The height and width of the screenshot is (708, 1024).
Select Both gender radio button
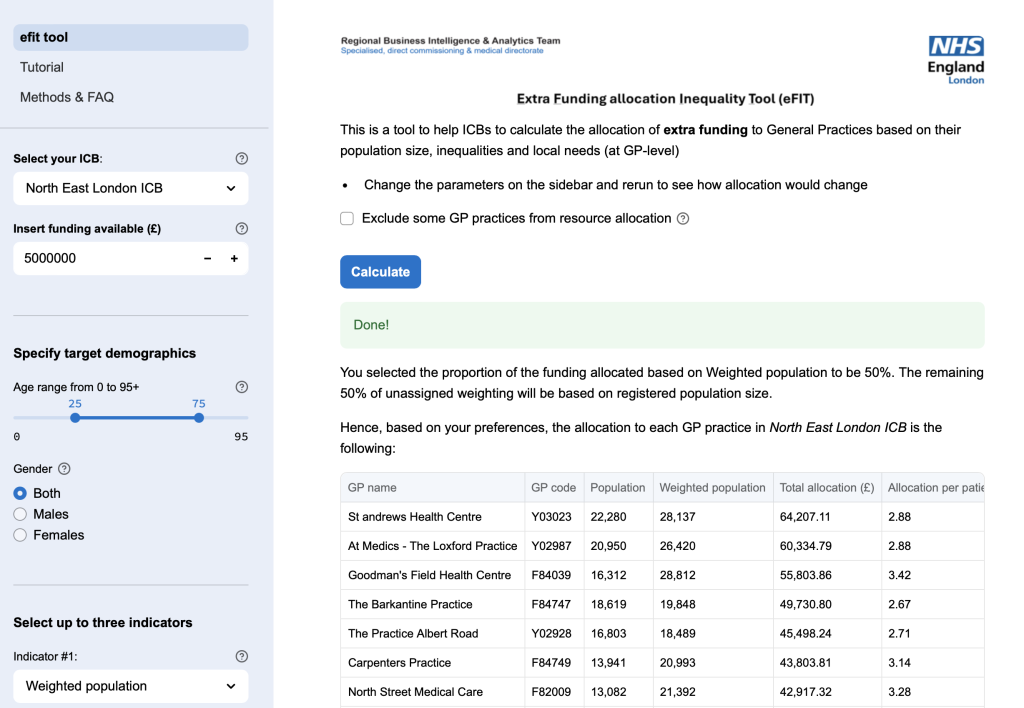point(20,493)
